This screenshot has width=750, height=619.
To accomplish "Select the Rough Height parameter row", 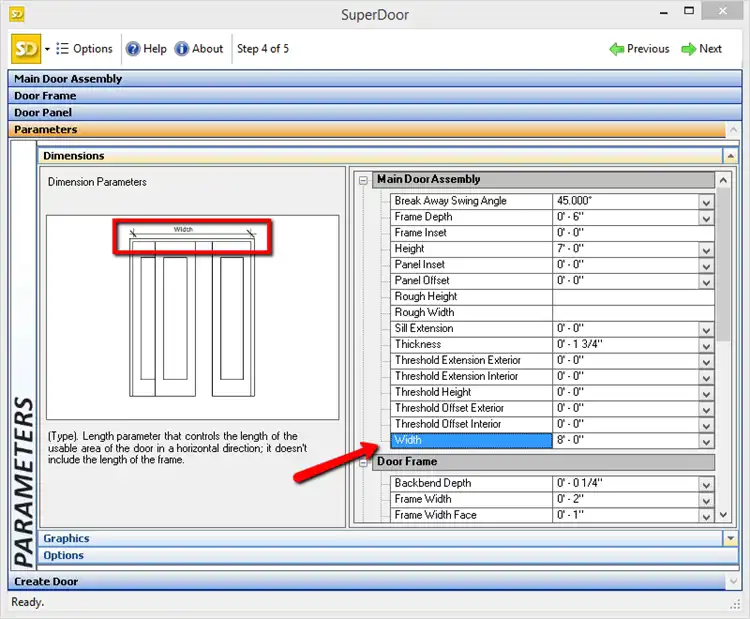I will pos(552,297).
